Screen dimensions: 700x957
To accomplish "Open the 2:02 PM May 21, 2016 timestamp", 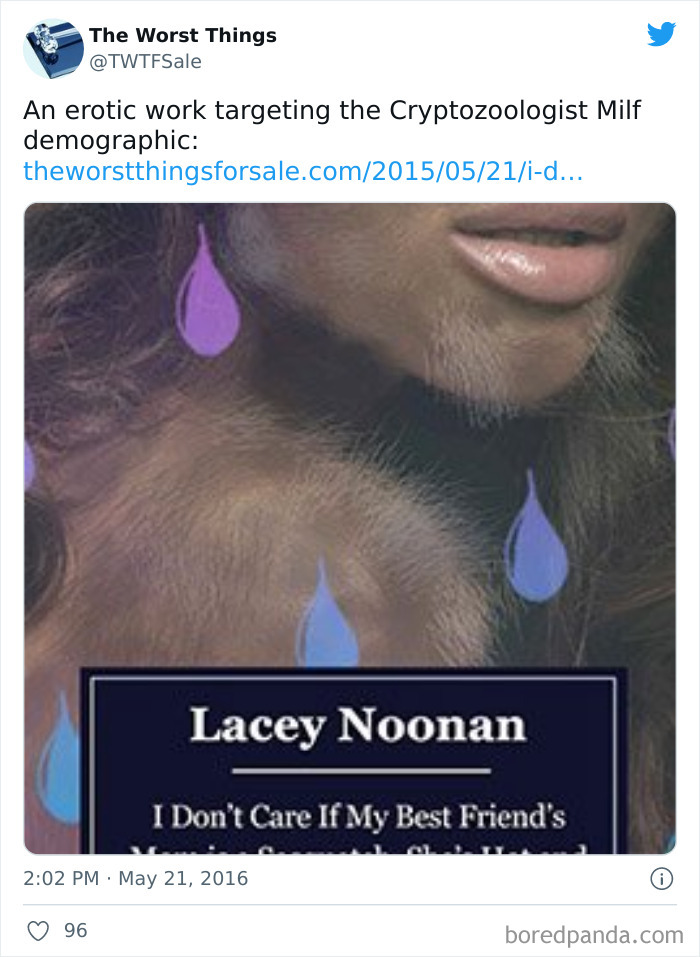I will 135,878.
